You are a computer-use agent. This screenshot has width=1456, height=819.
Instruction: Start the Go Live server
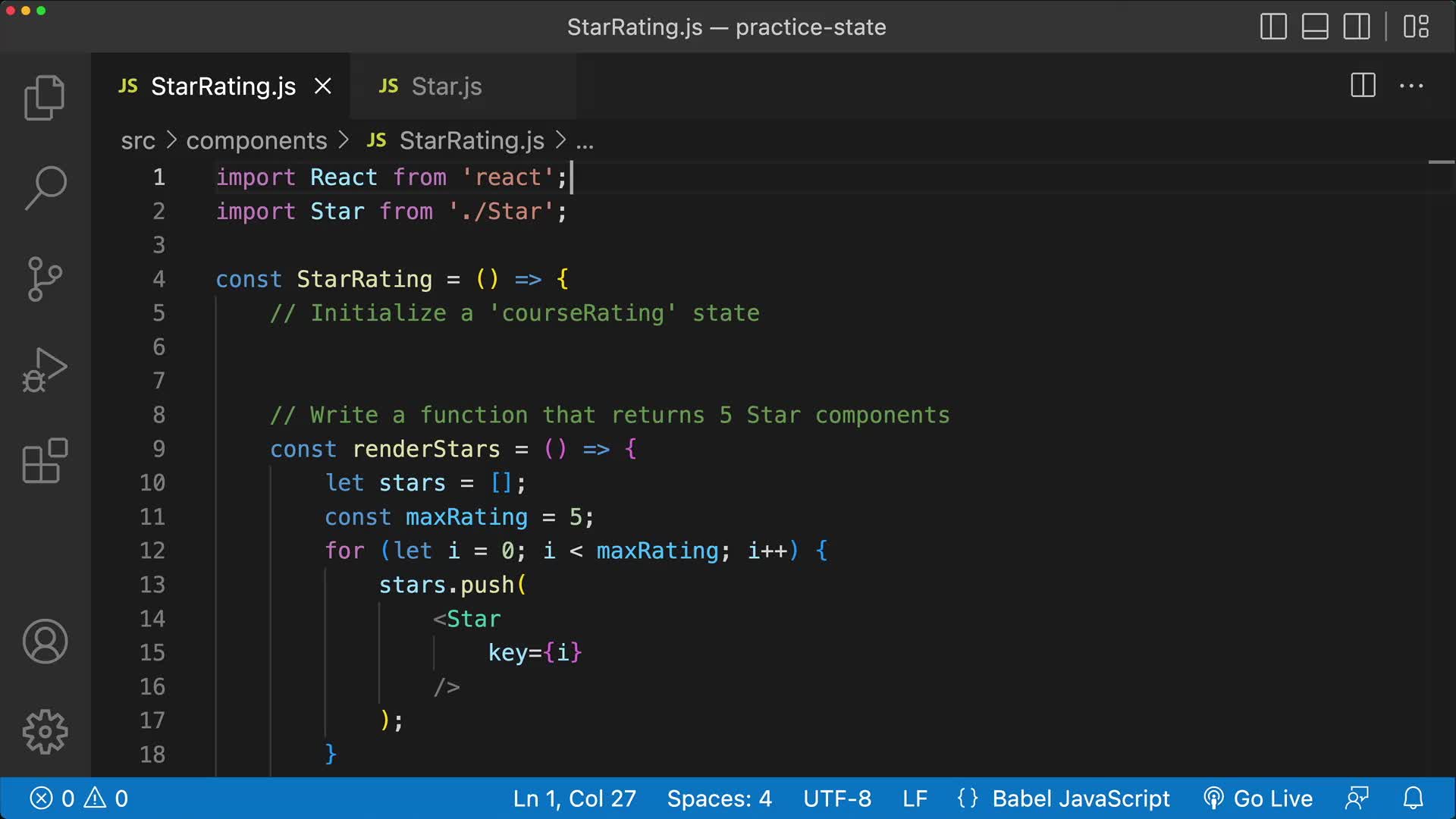(1257, 798)
